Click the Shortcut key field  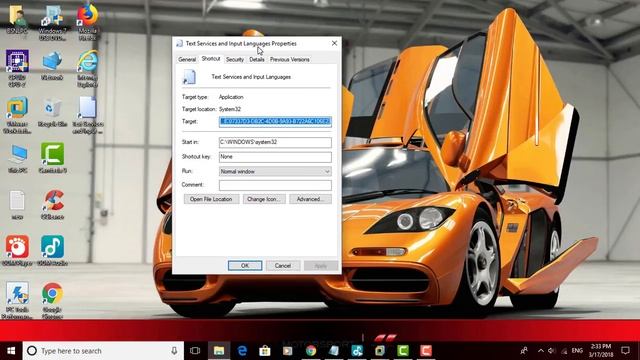(275, 157)
